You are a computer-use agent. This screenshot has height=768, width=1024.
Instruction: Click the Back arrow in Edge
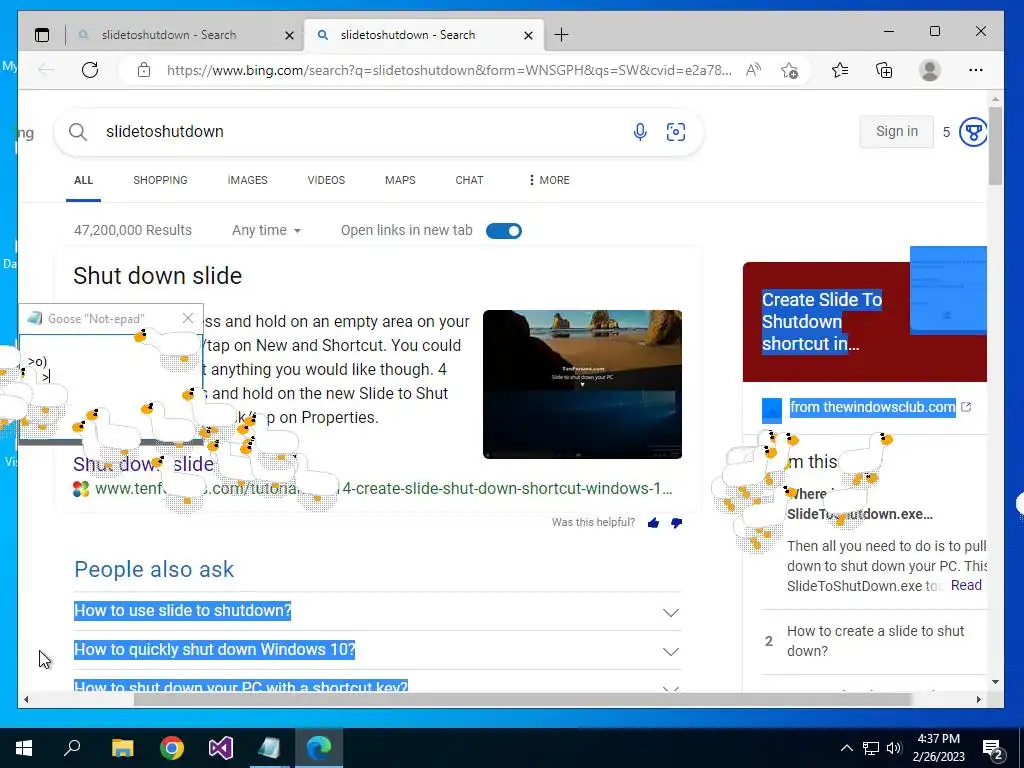coord(46,70)
